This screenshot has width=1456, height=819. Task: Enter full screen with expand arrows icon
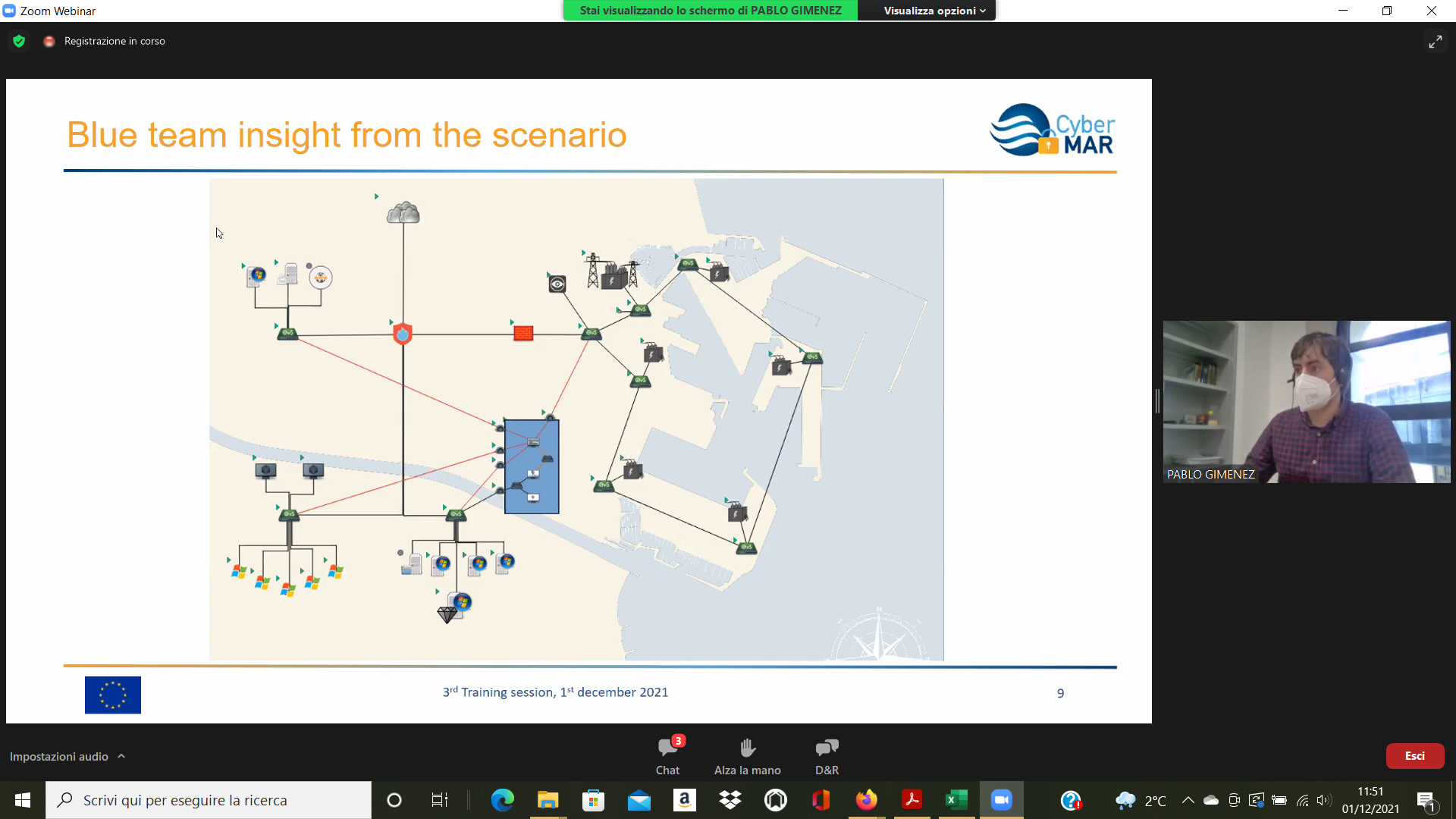[1435, 42]
